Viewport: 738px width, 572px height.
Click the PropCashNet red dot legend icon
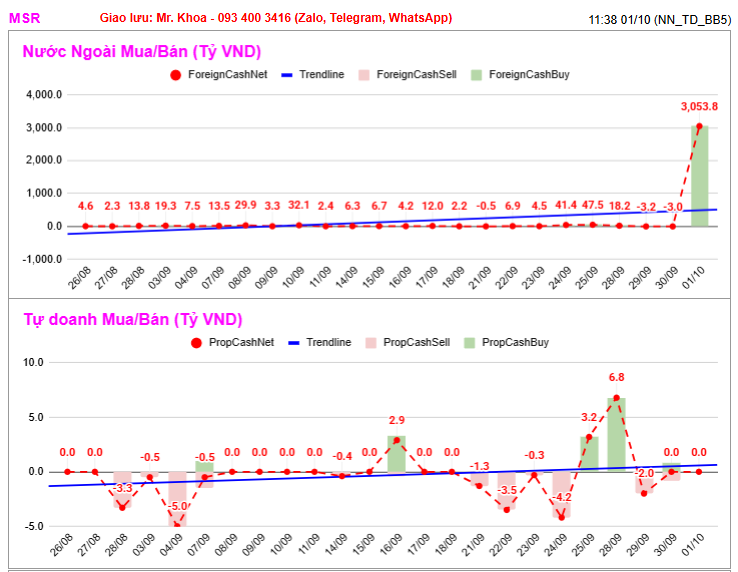[196, 343]
